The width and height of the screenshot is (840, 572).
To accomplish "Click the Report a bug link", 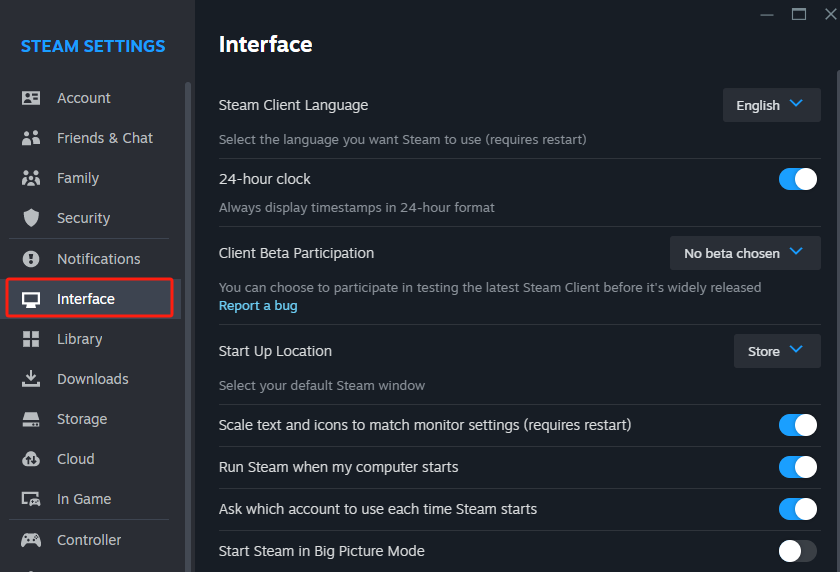I will [258, 306].
